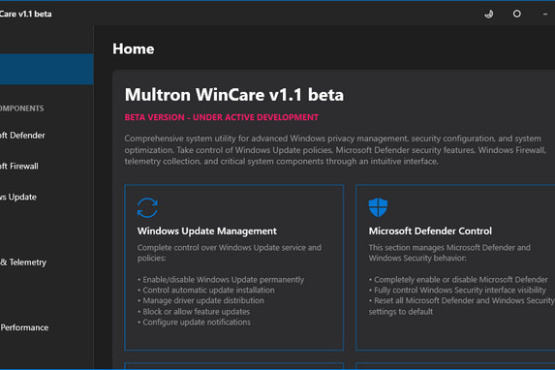This screenshot has width=555, height=370.
Task: Click the Windows Update Management card title
Action: (x=207, y=231)
